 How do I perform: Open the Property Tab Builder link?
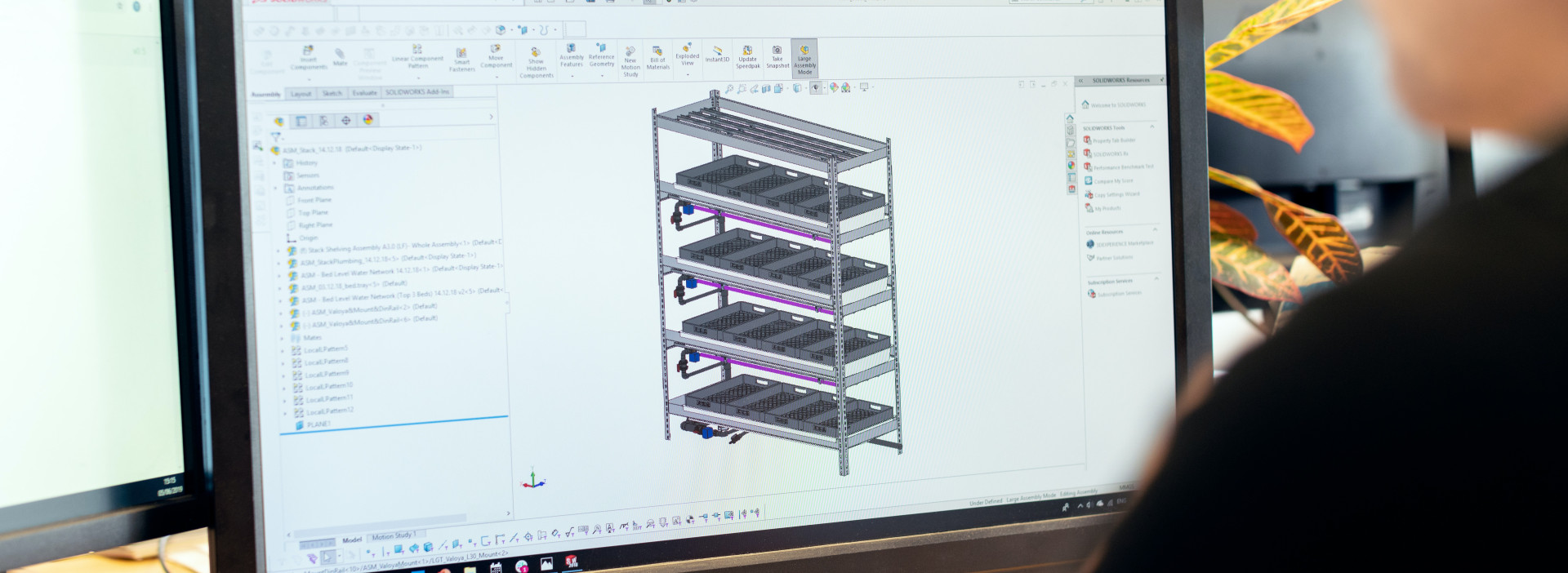tap(1114, 140)
